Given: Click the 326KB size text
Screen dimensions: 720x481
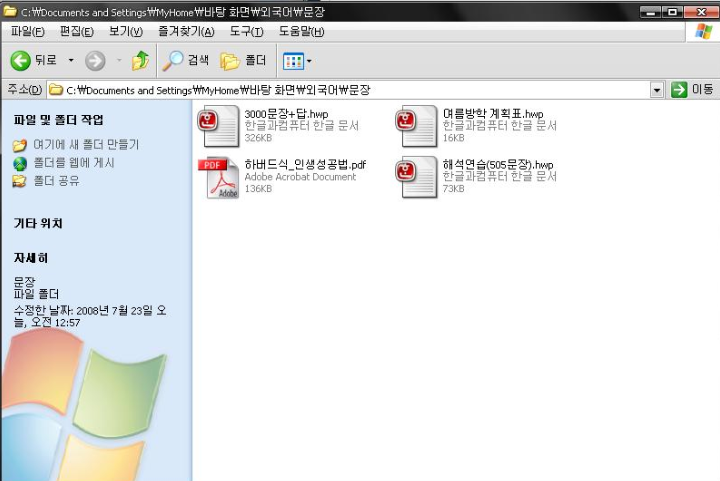Looking at the screenshot, I should point(258,138).
